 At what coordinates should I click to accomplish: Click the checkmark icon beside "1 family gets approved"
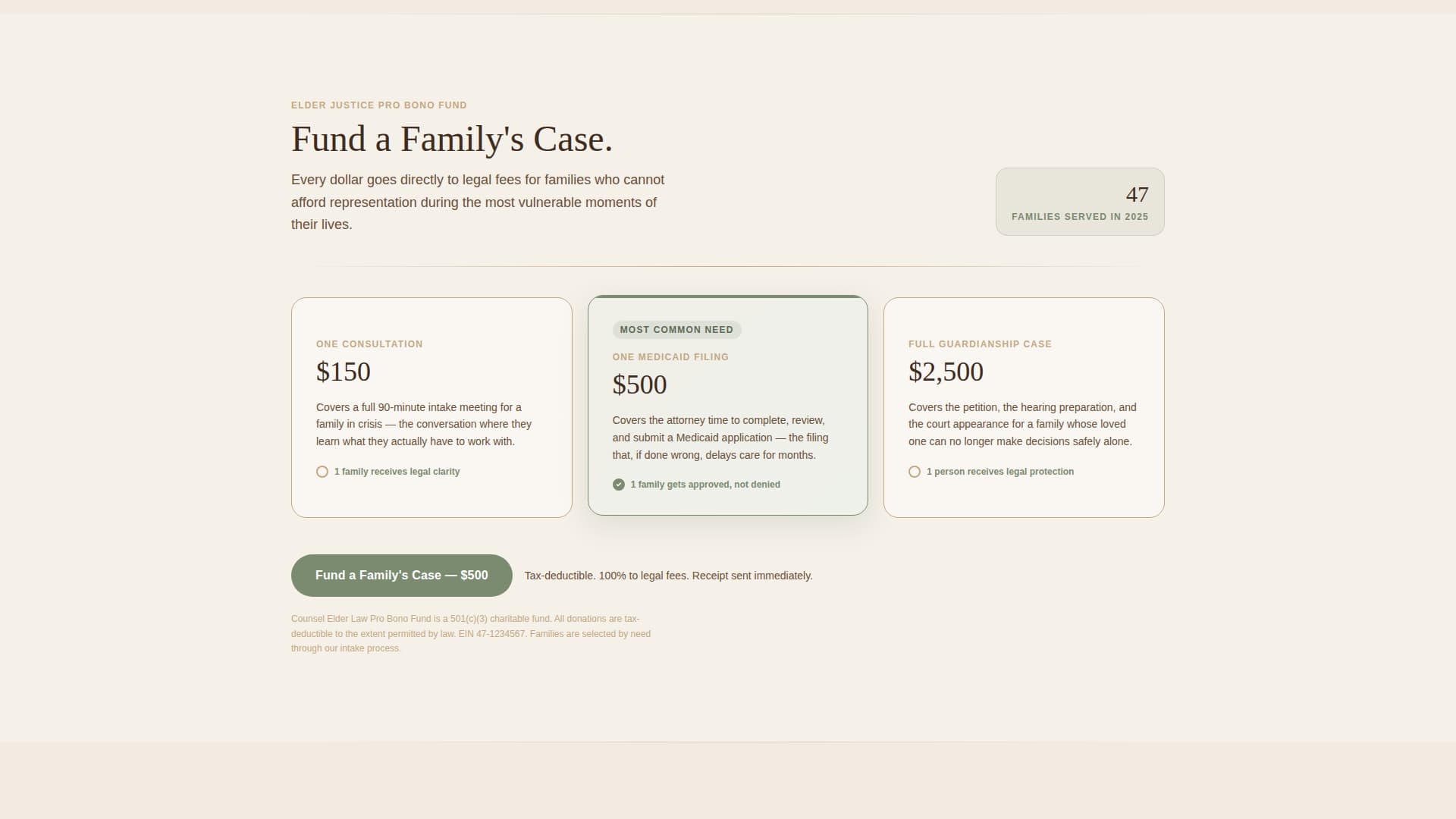(620, 484)
